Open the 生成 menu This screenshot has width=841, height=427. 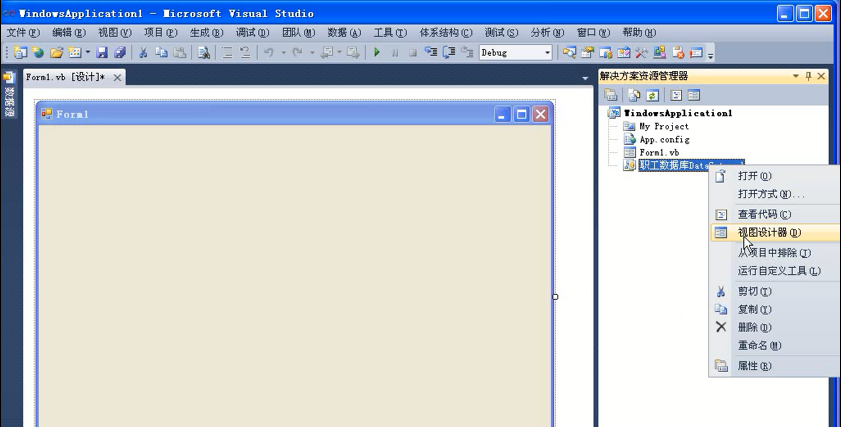(x=206, y=33)
